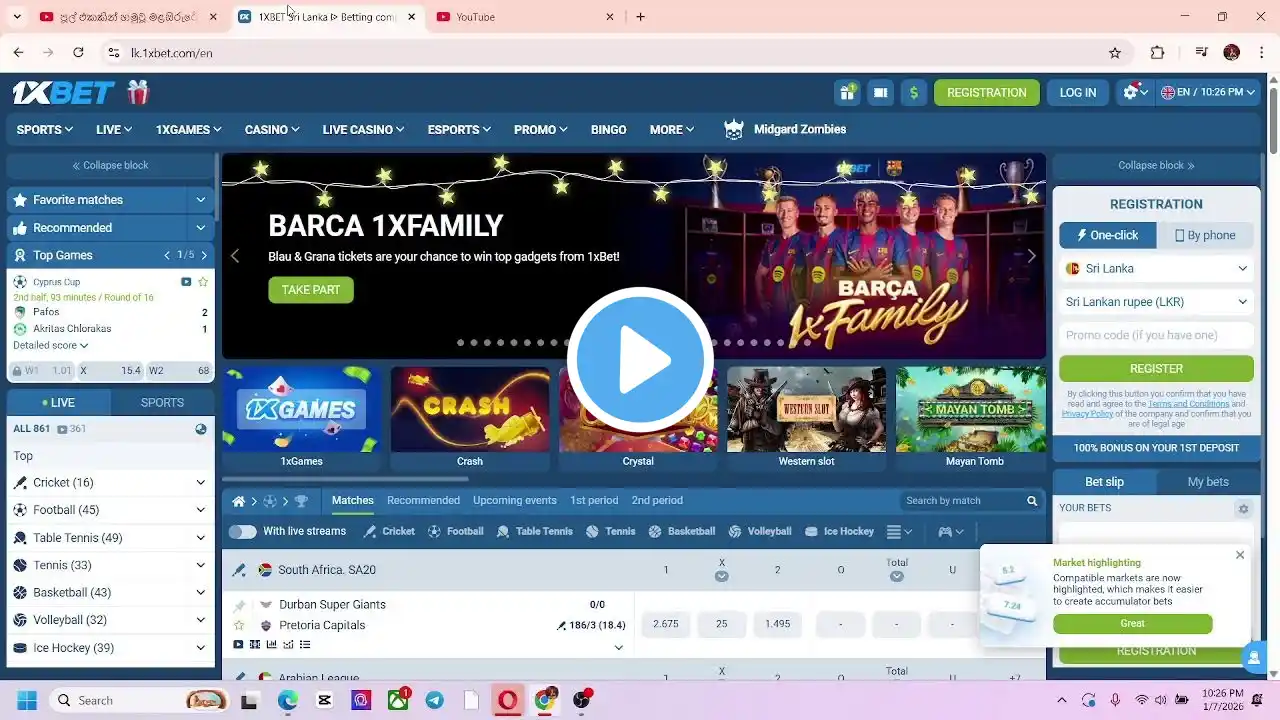Image resolution: width=1280 pixels, height=720 pixels.
Task: Click the TAKE PART banner button
Action: [310, 290]
